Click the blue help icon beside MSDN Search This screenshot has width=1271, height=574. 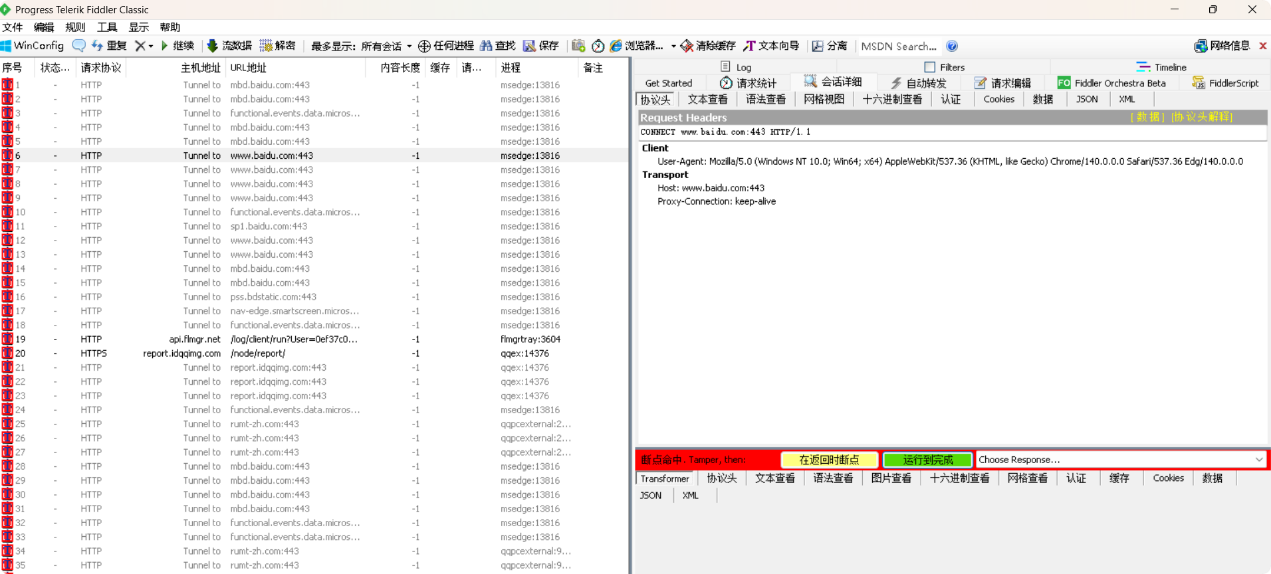[952, 46]
